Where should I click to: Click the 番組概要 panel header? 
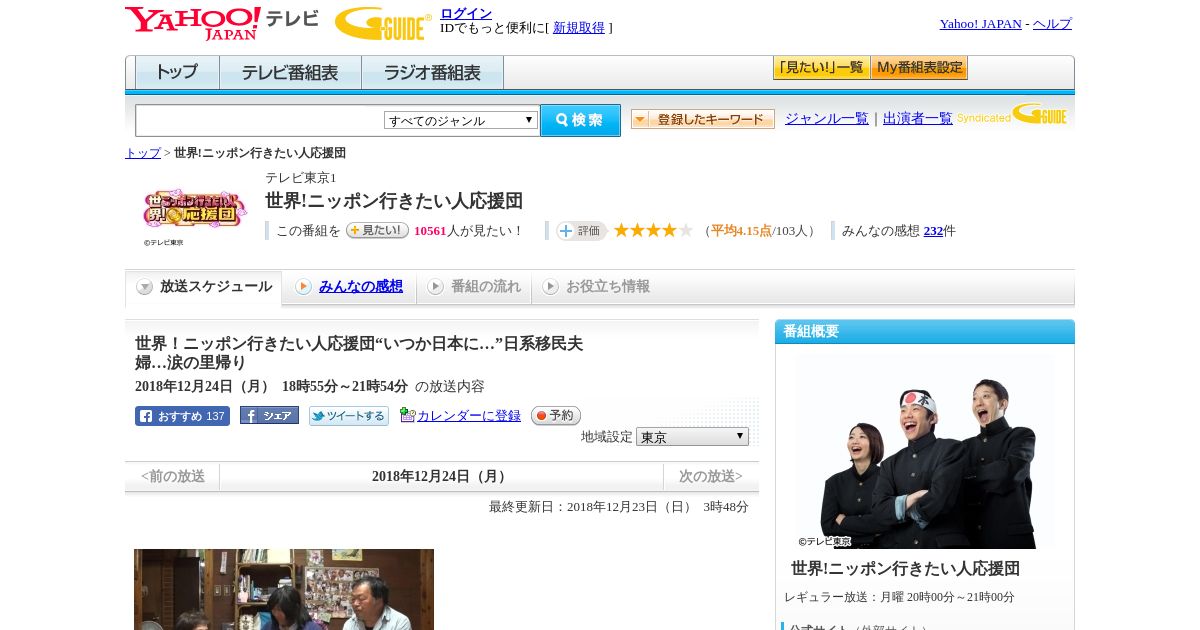coord(925,332)
